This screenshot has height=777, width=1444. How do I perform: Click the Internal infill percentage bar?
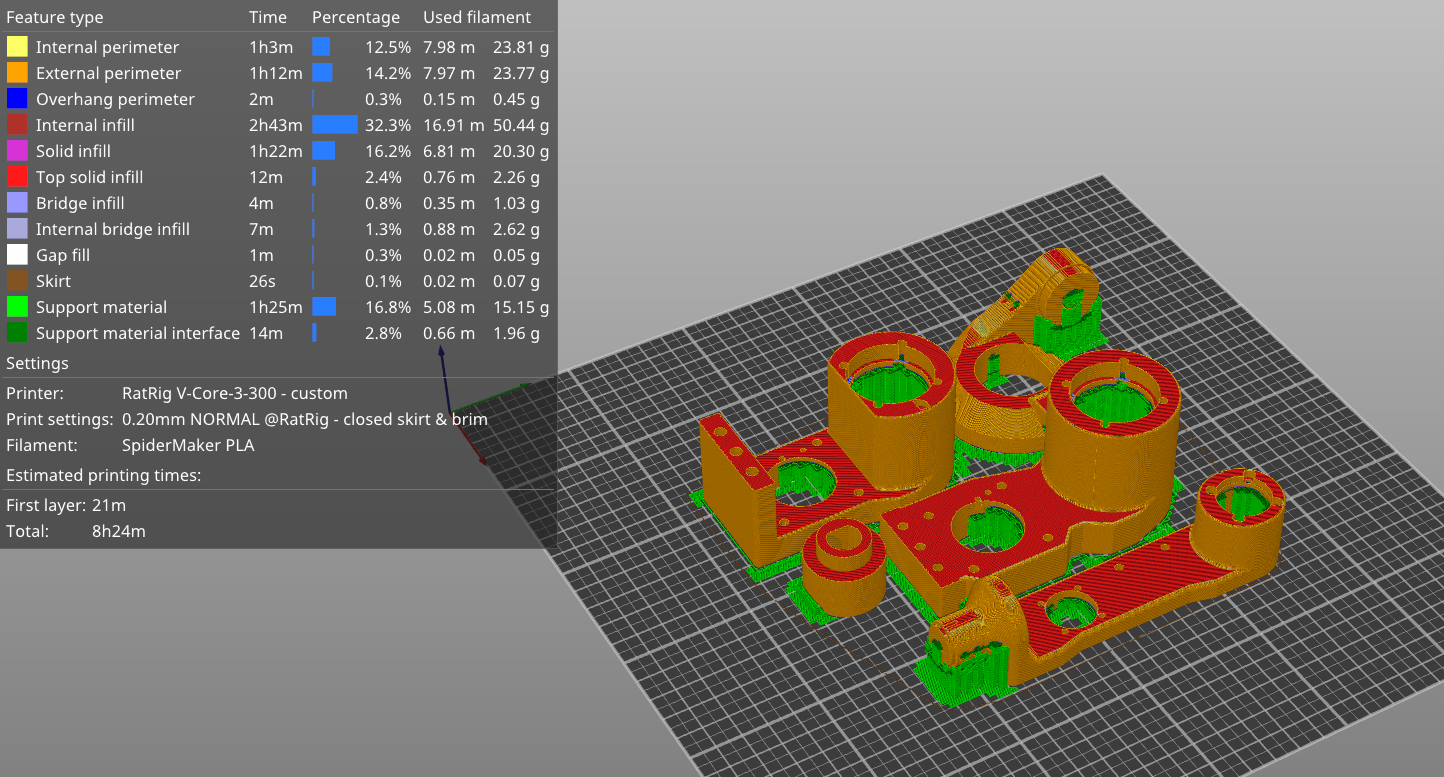(335, 125)
